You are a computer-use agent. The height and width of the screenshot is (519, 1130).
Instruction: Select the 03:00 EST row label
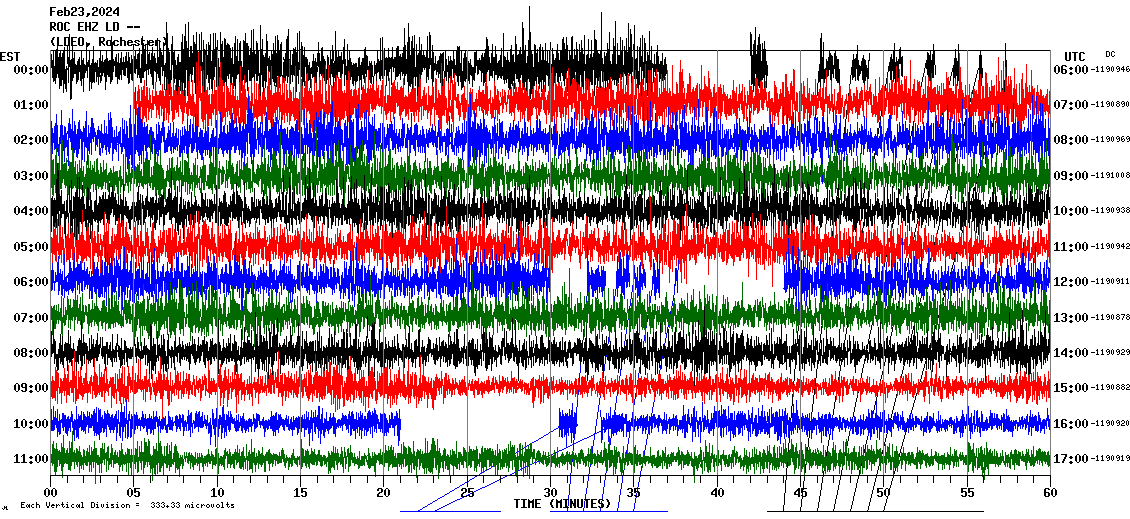[30, 176]
